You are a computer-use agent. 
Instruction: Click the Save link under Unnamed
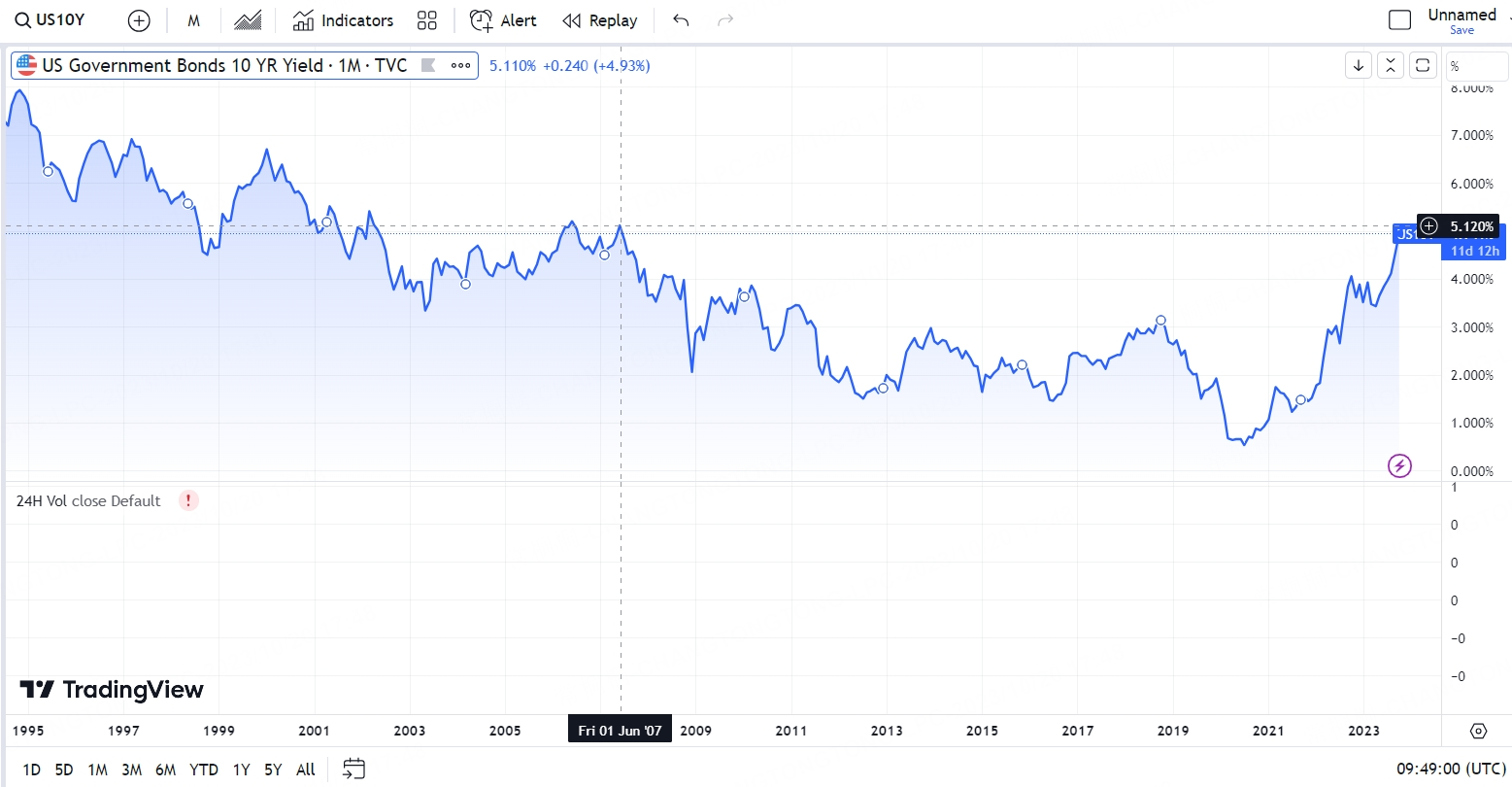coord(1462,30)
